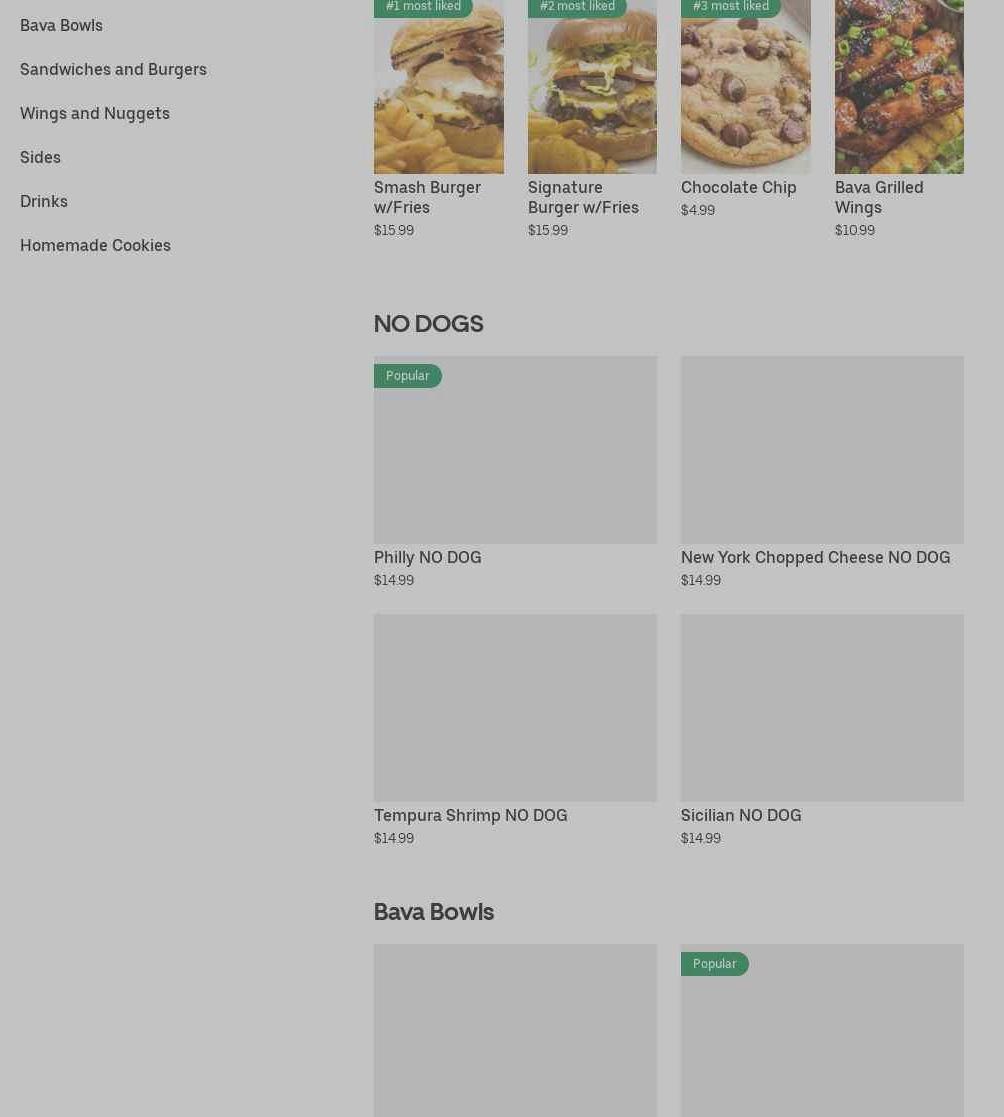Click the first Bava Bowls item image
The image size is (1004, 1117).
(515, 1031)
